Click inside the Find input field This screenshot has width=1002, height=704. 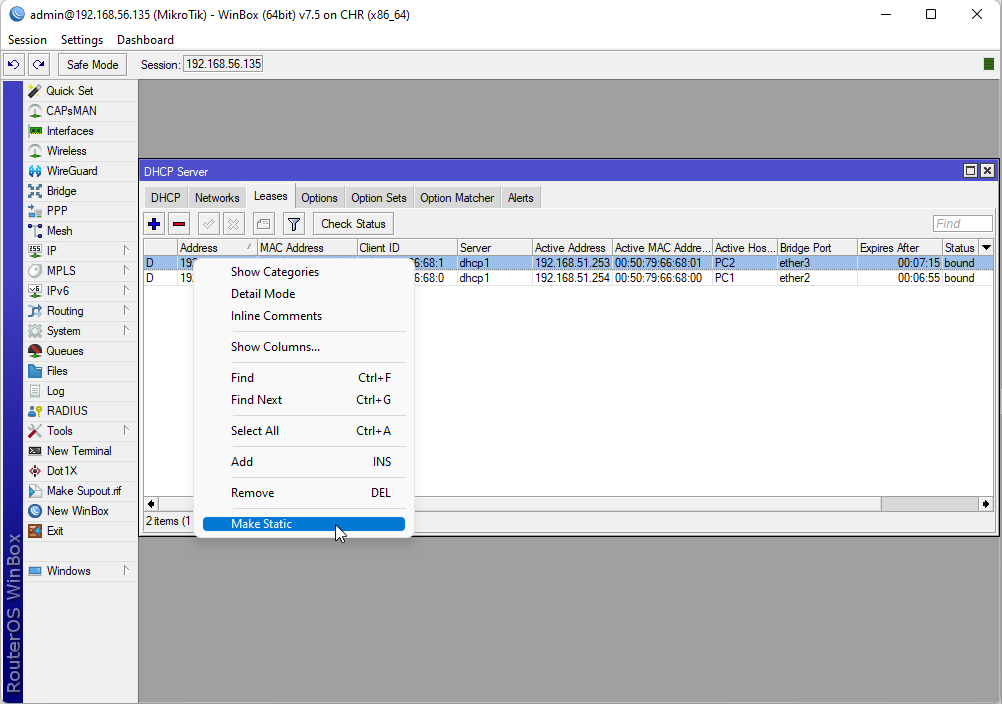(x=962, y=223)
